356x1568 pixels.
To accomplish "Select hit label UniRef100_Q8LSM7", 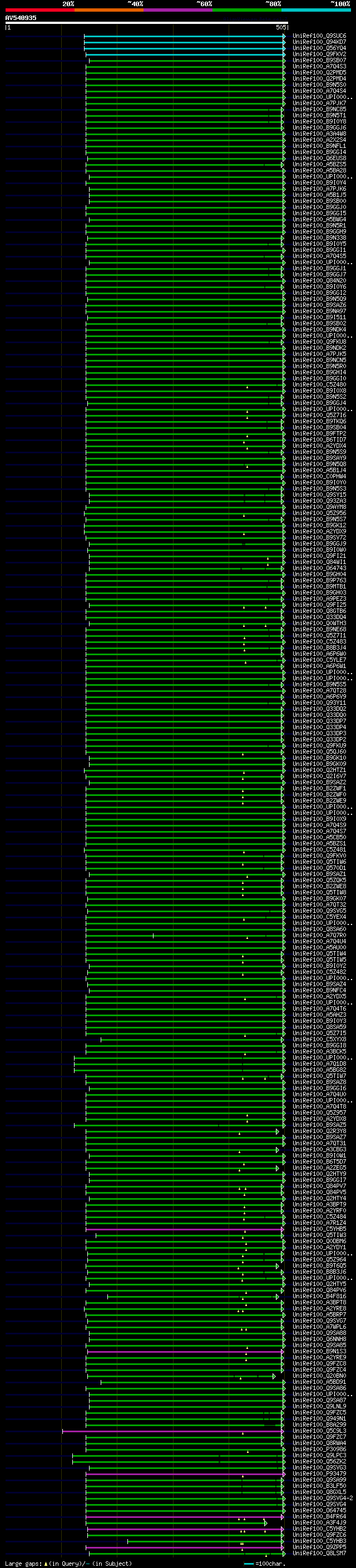I will 319,1554.
